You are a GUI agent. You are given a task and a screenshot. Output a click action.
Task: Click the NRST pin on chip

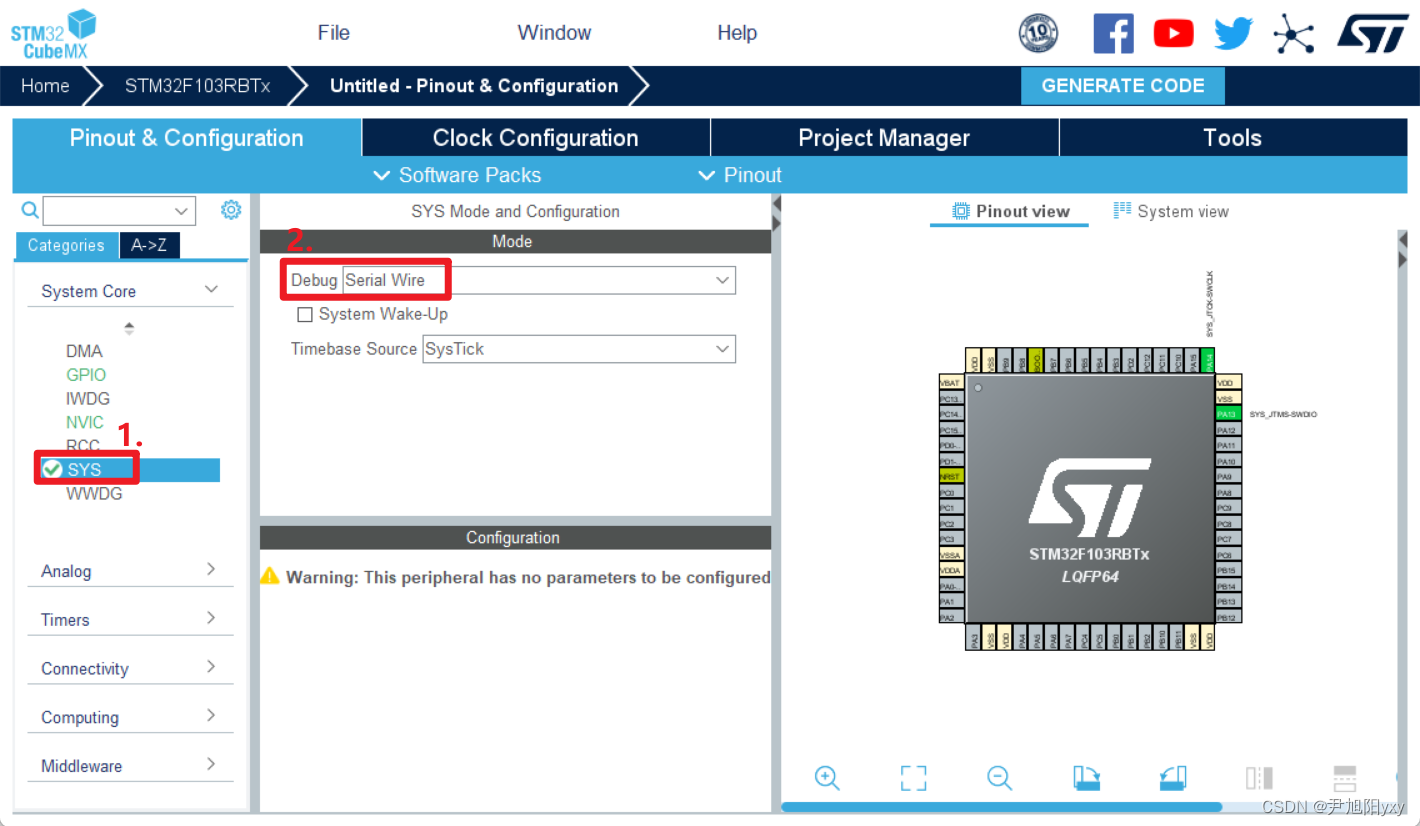[951, 477]
